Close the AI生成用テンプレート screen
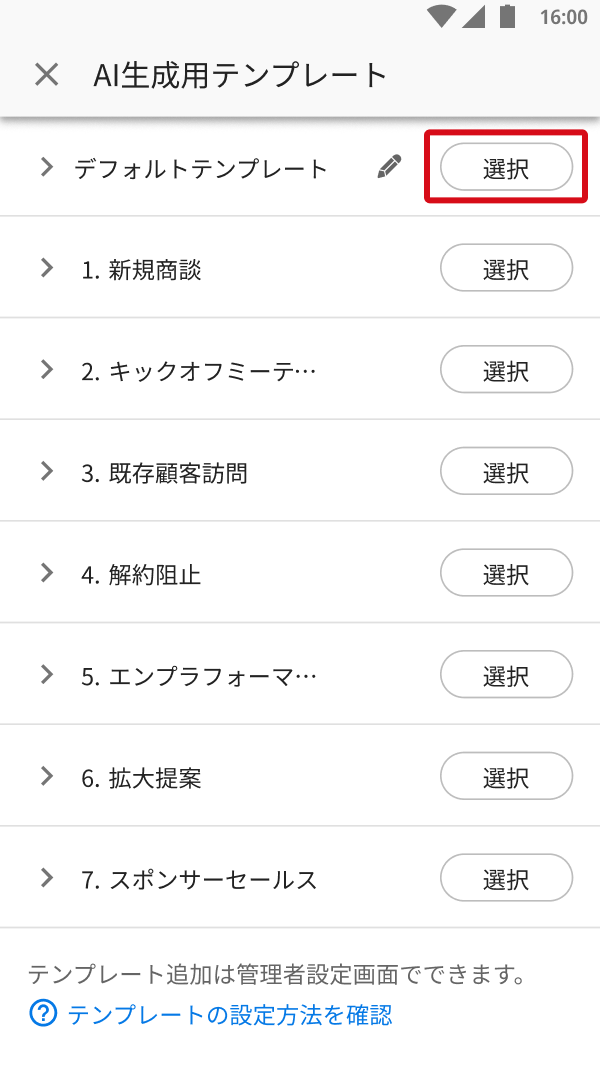This screenshot has width=600, height=1067. [46, 75]
